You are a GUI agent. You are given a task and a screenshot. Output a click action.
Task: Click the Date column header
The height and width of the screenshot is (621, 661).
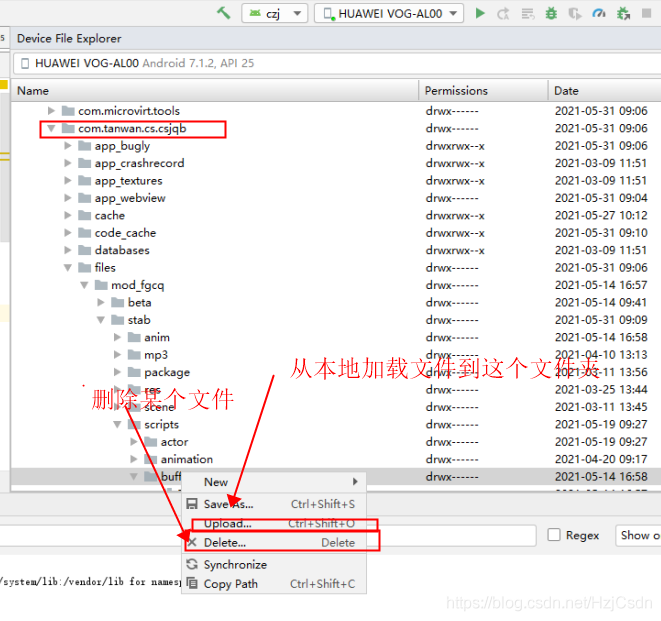click(605, 91)
